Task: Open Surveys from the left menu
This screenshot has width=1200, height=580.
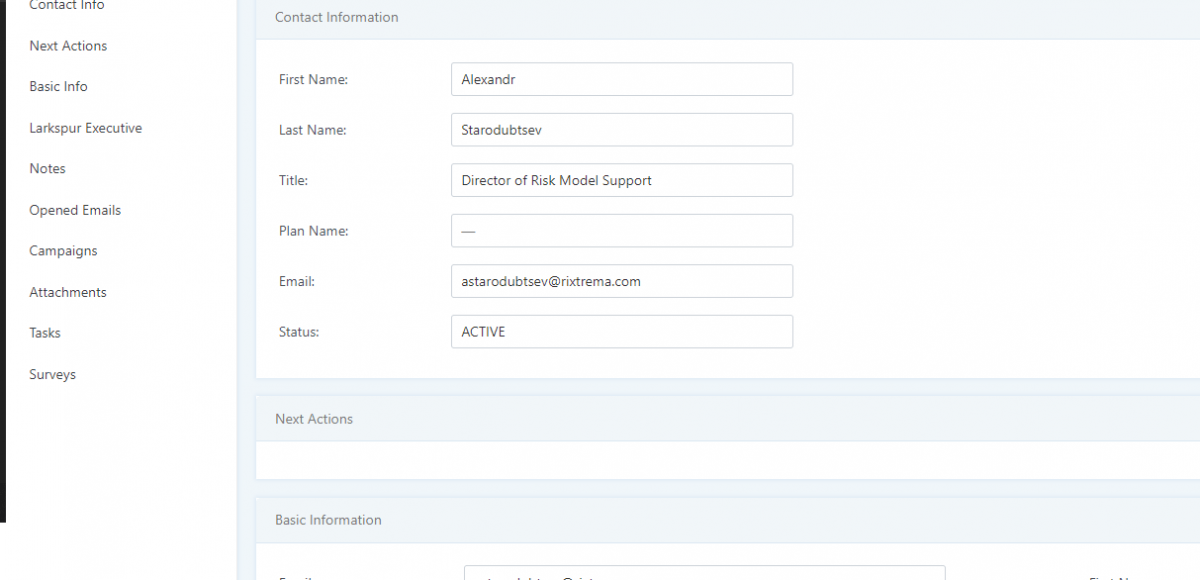Action: click(52, 374)
